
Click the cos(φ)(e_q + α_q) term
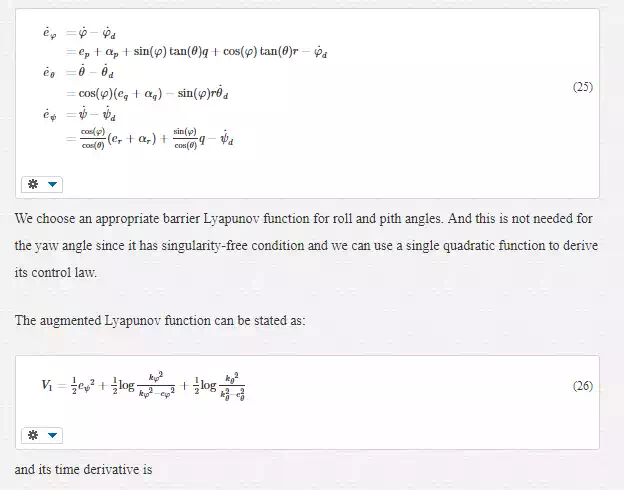(x=121, y=94)
